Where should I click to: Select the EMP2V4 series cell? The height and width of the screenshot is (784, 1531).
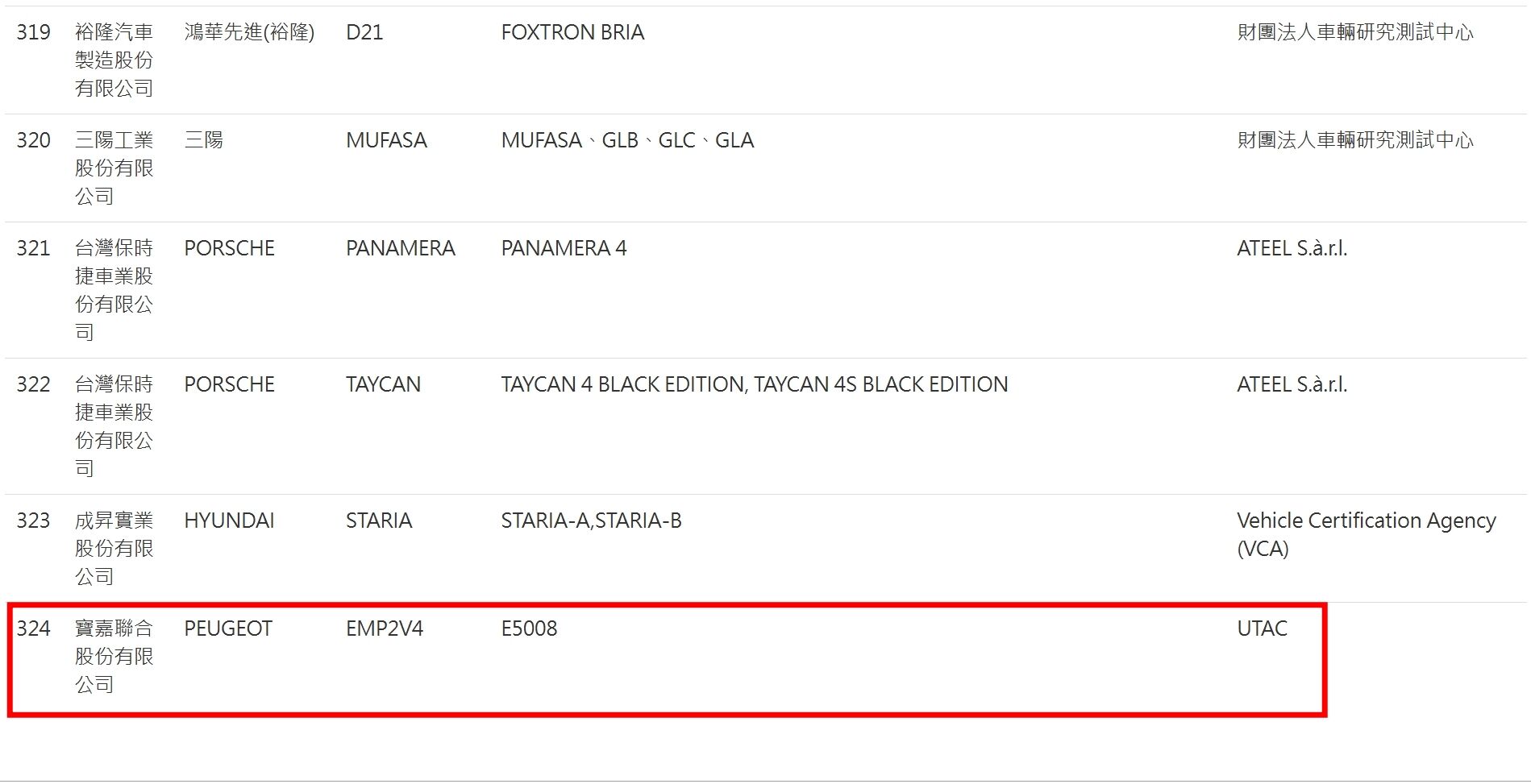point(385,628)
